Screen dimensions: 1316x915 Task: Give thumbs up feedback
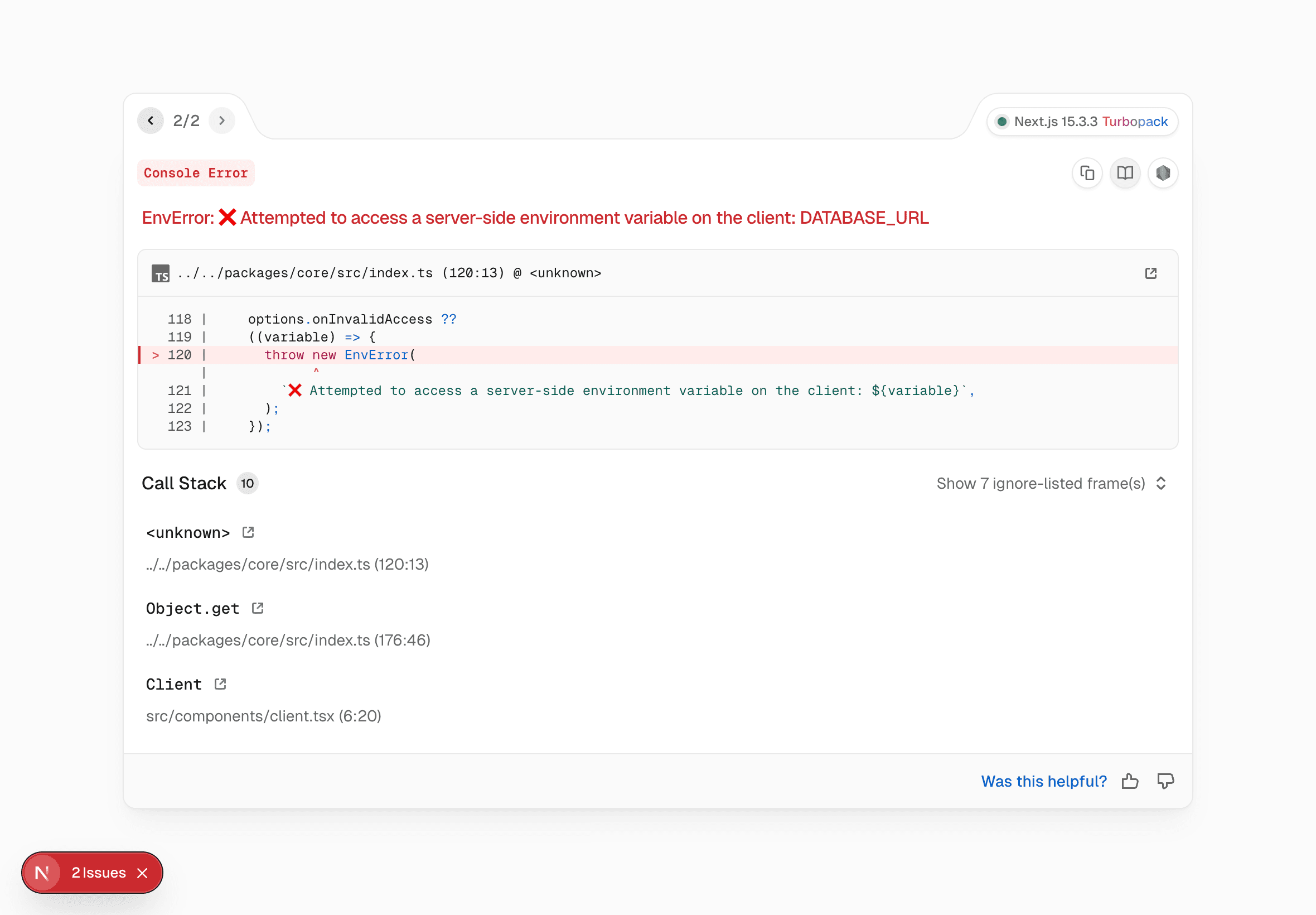1130,781
